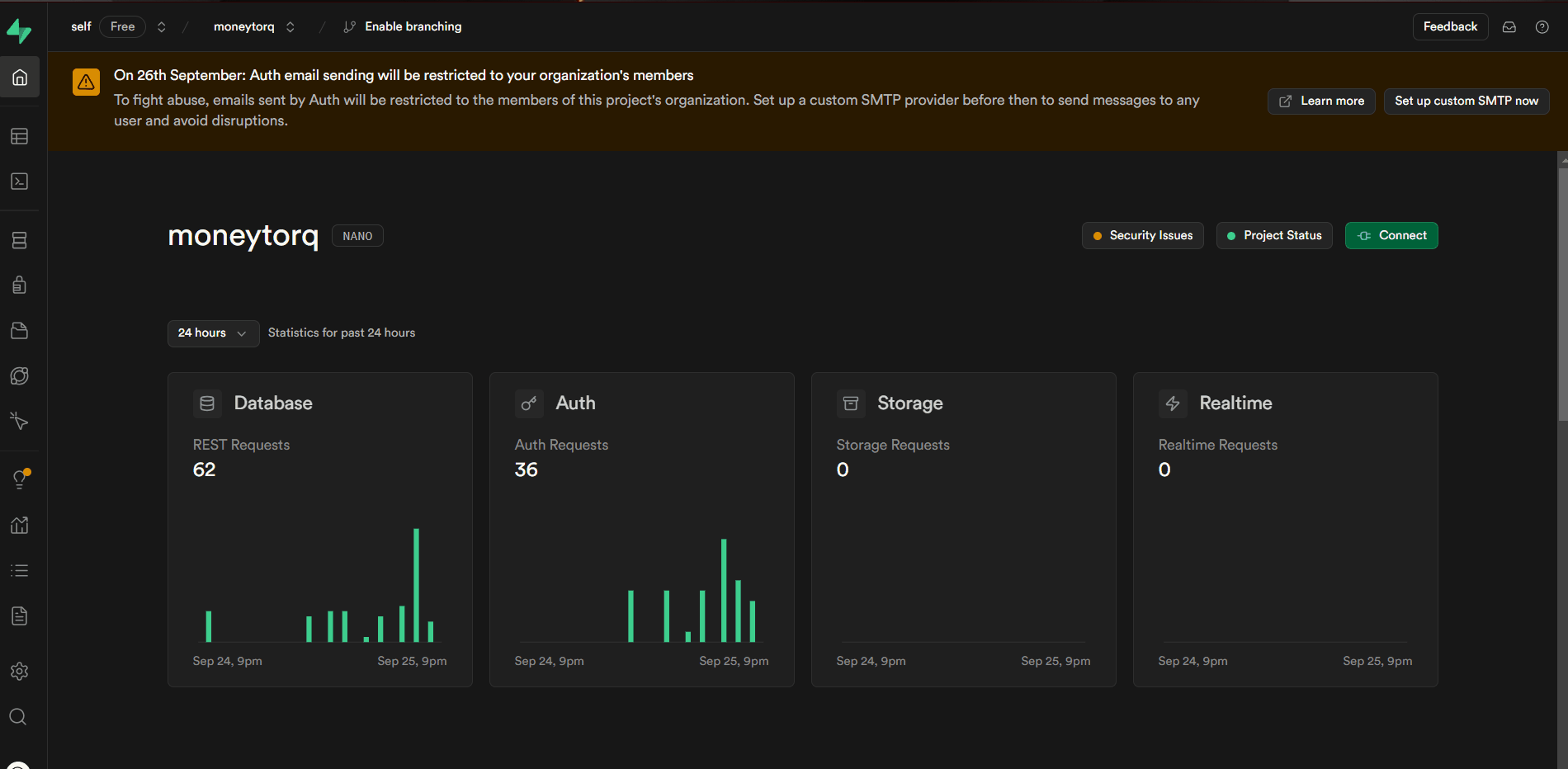Open the Storage card heading
The height and width of the screenshot is (769, 1568).
(910, 403)
